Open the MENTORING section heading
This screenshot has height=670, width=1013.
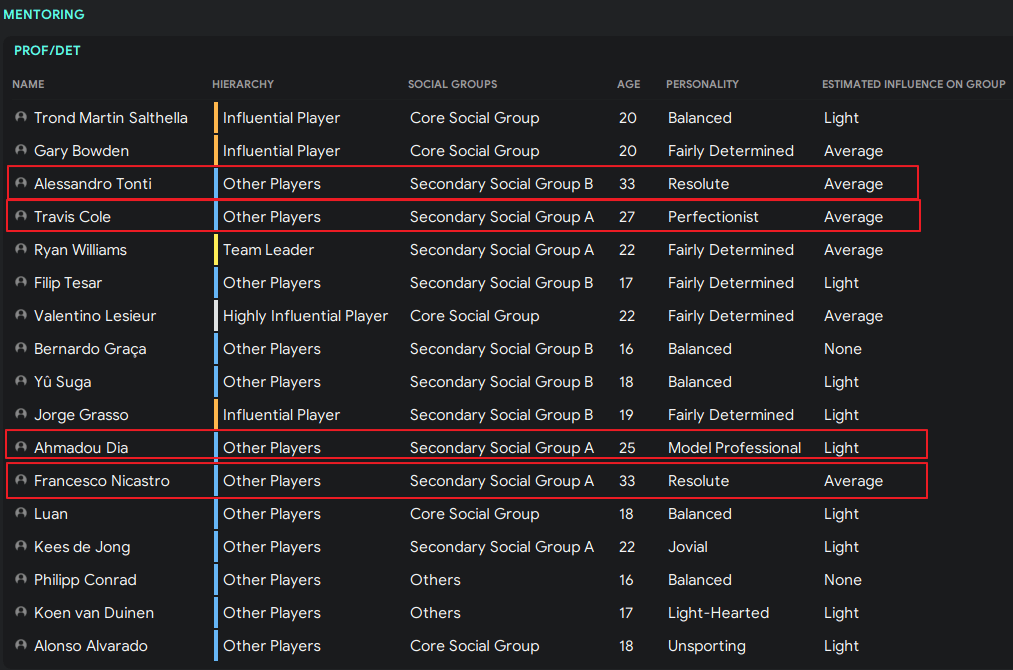pyautogui.click(x=44, y=14)
